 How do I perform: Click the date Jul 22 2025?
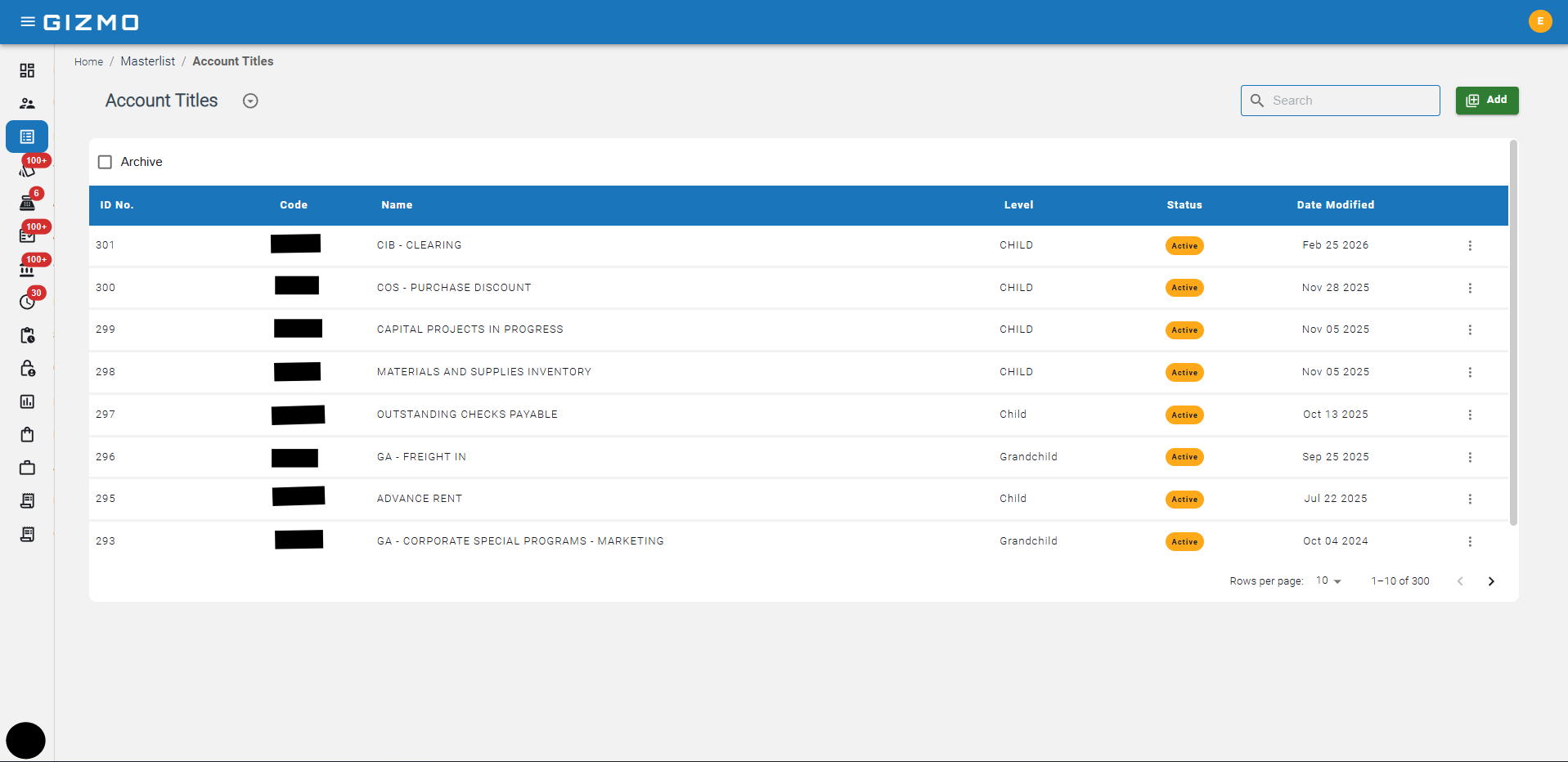click(1336, 499)
